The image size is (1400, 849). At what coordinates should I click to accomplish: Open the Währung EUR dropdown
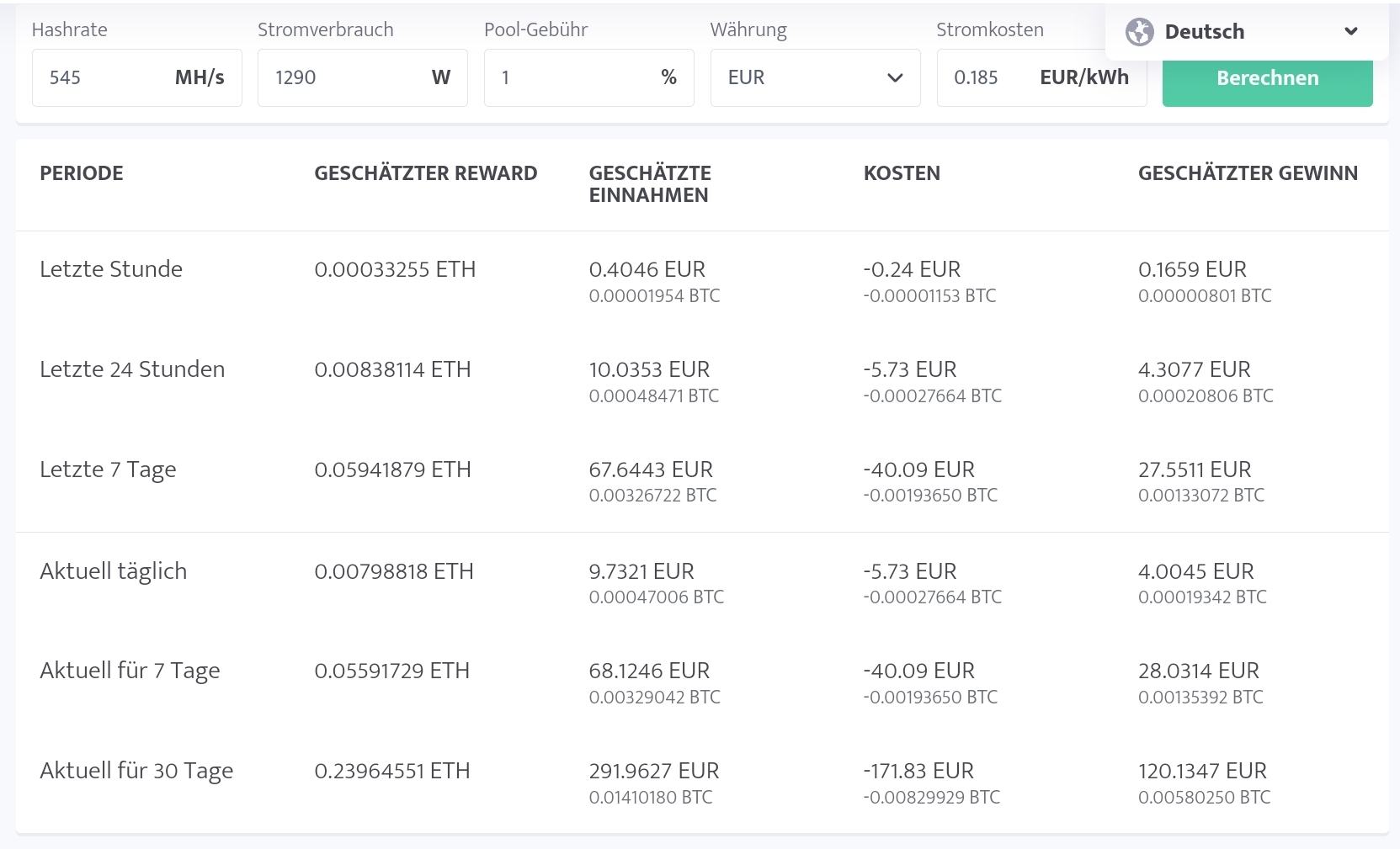pos(814,77)
